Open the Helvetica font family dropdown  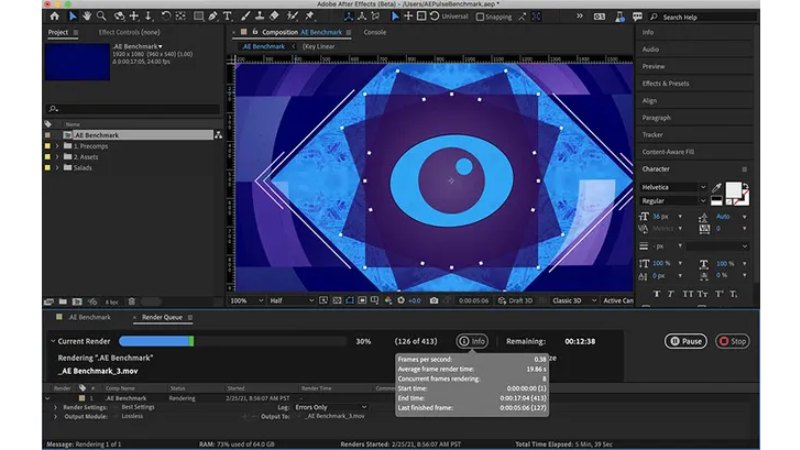702,187
